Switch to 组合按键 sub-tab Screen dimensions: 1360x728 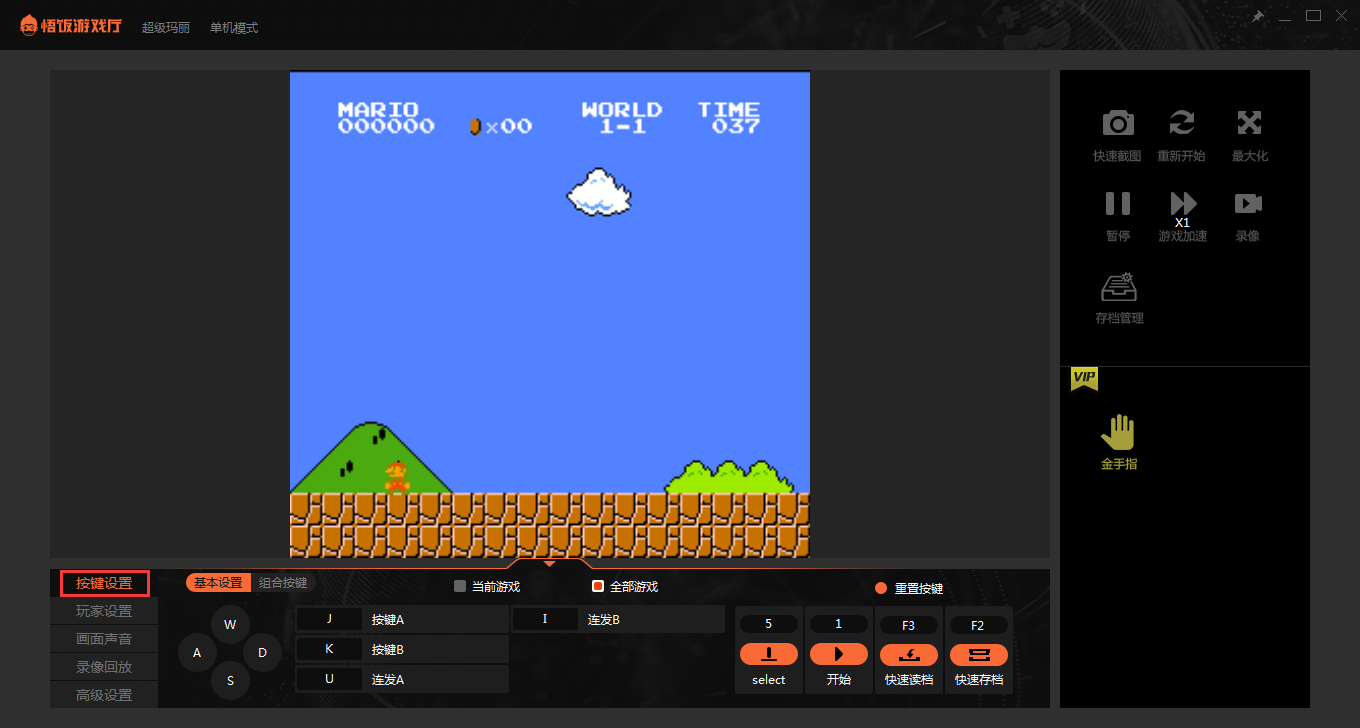[x=283, y=583]
